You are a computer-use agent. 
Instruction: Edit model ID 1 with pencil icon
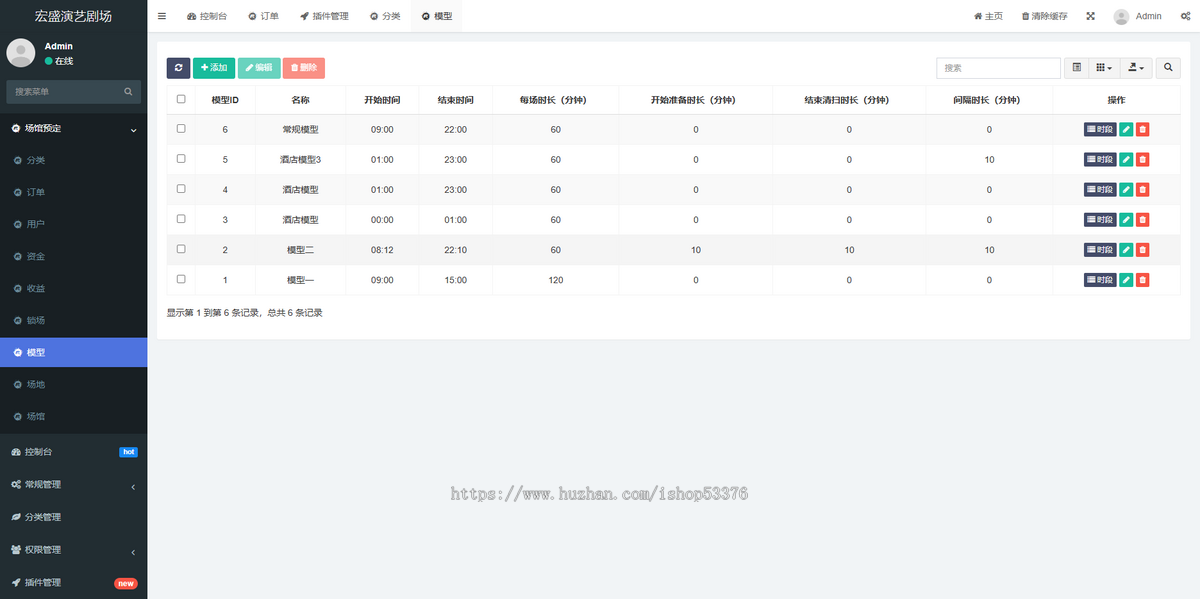[1126, 280]
